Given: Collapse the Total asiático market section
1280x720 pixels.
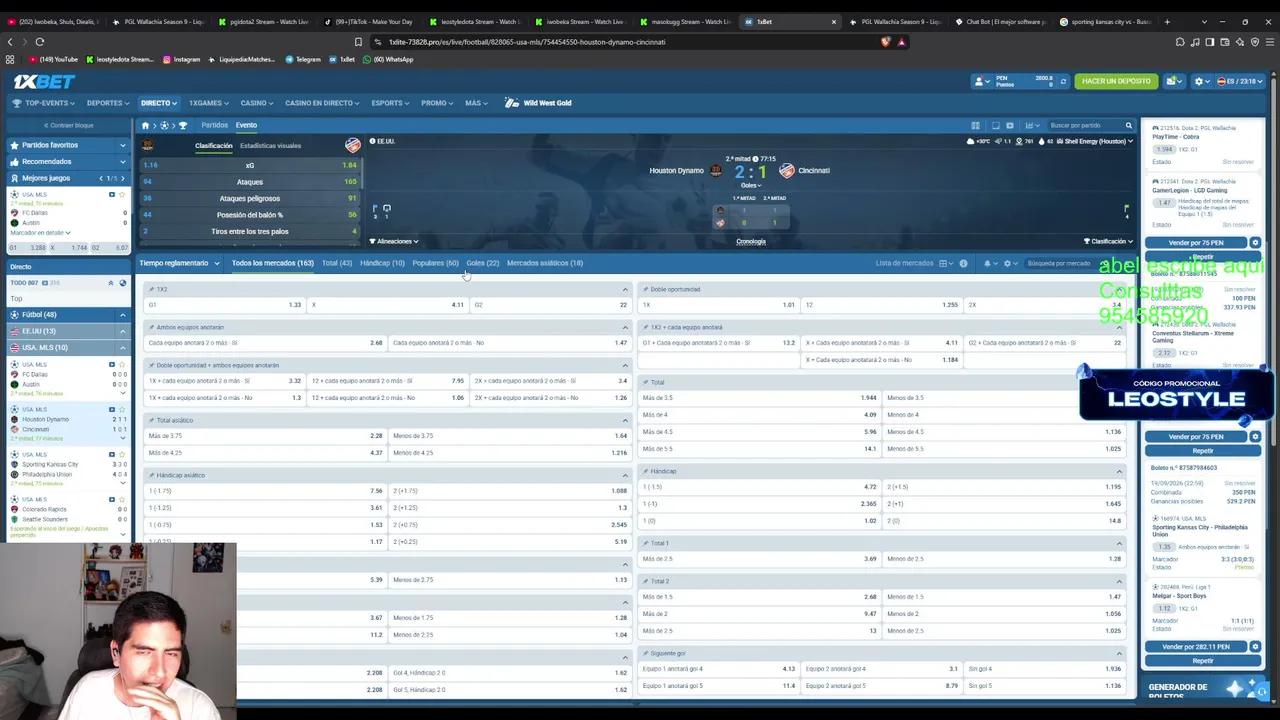Looking at the screenshot, I should 625,420.
